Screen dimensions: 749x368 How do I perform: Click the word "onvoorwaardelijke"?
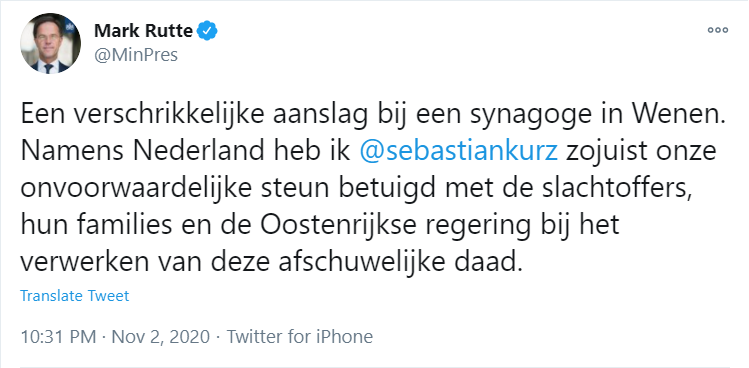point(136,190)
